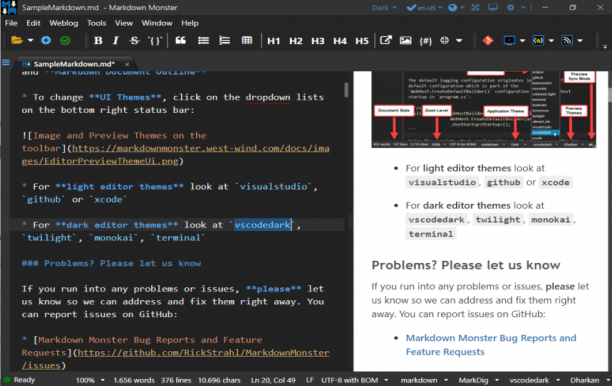612x386 pixels.
Task: Apply the H5 heading
Action: tap(362, 41)
